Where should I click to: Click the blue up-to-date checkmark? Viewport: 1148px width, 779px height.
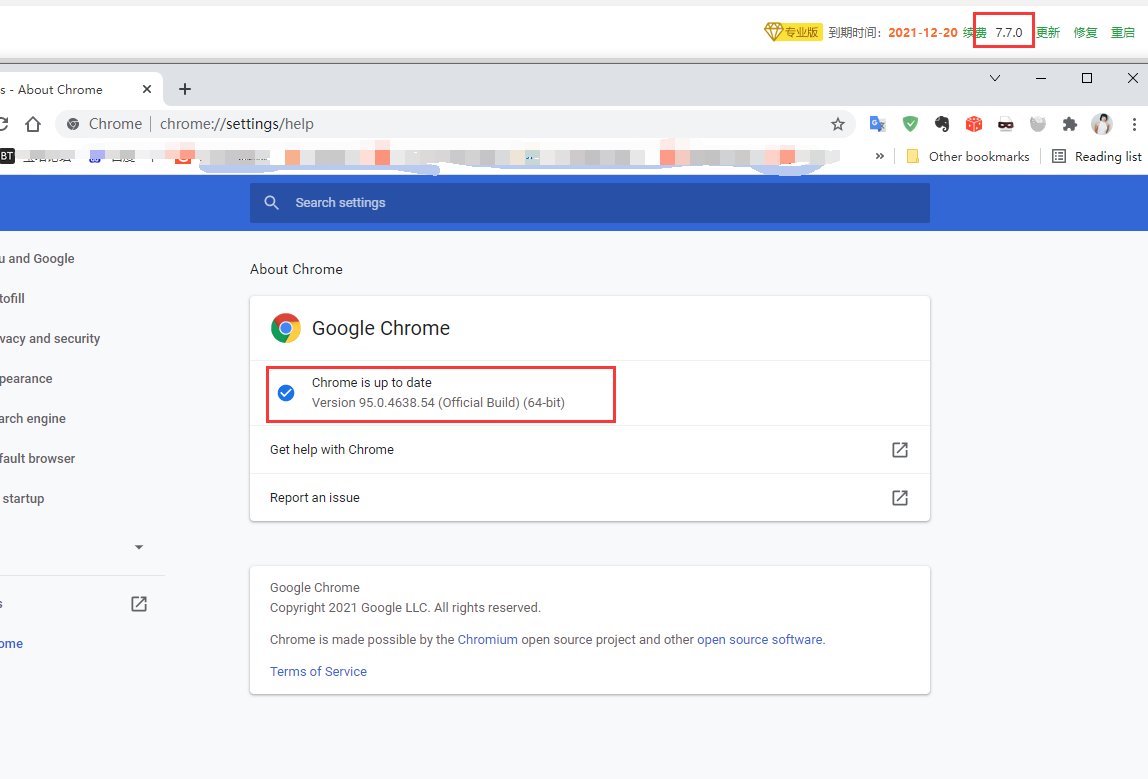pos(286,393)
